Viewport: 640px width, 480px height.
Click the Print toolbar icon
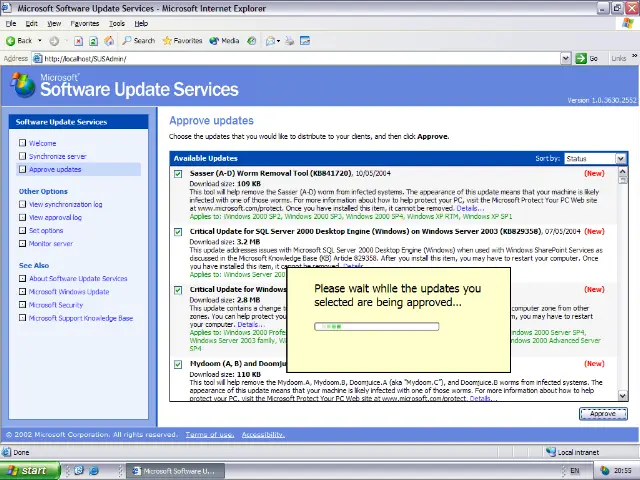(x=289, y=41)
